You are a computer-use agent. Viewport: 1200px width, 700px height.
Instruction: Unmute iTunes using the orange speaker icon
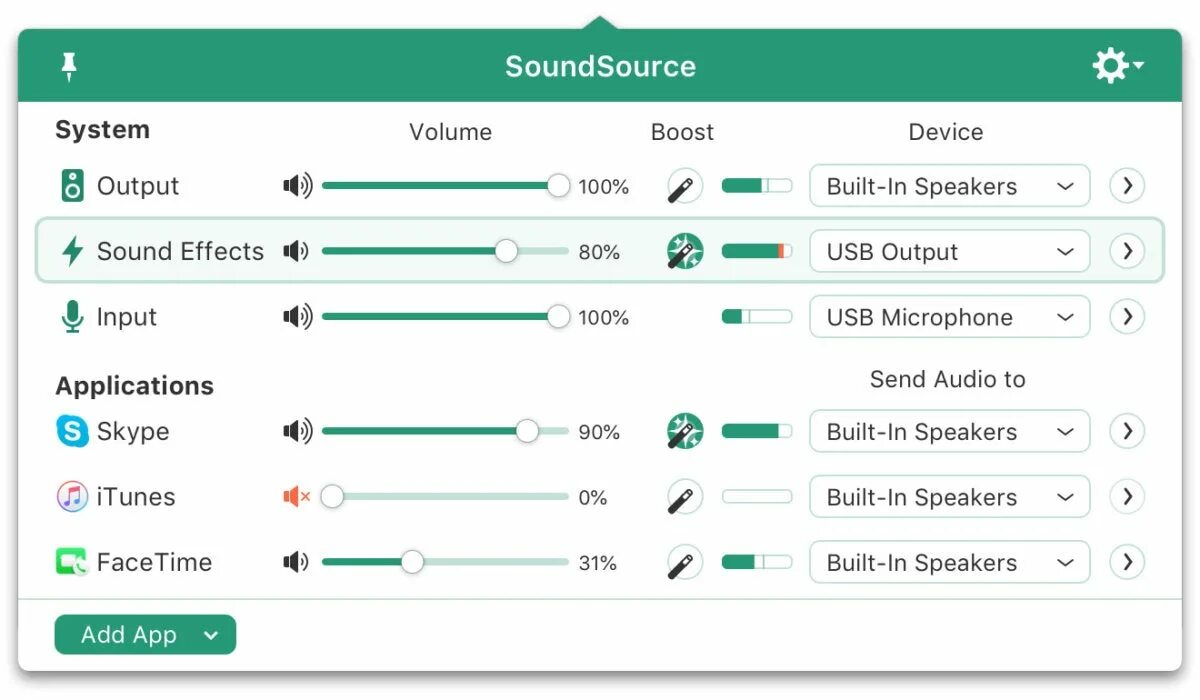point(297,497)
